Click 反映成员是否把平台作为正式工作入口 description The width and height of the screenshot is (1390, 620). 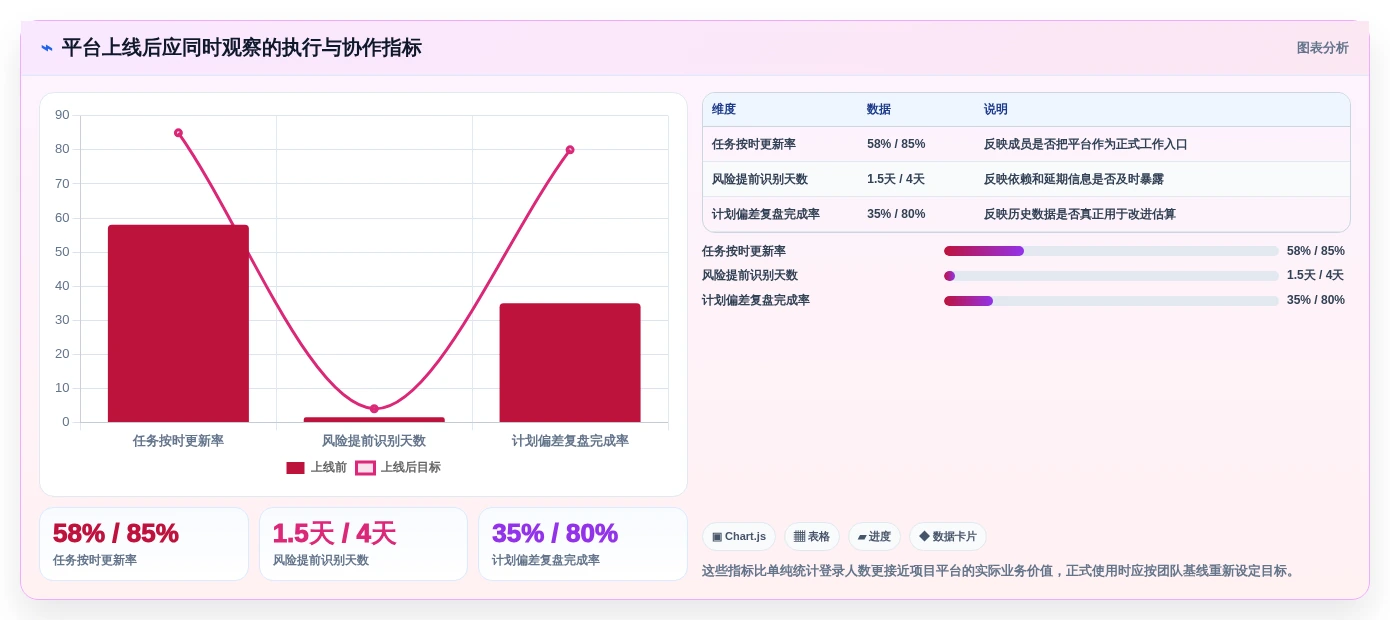click(x=1086, y=144)
